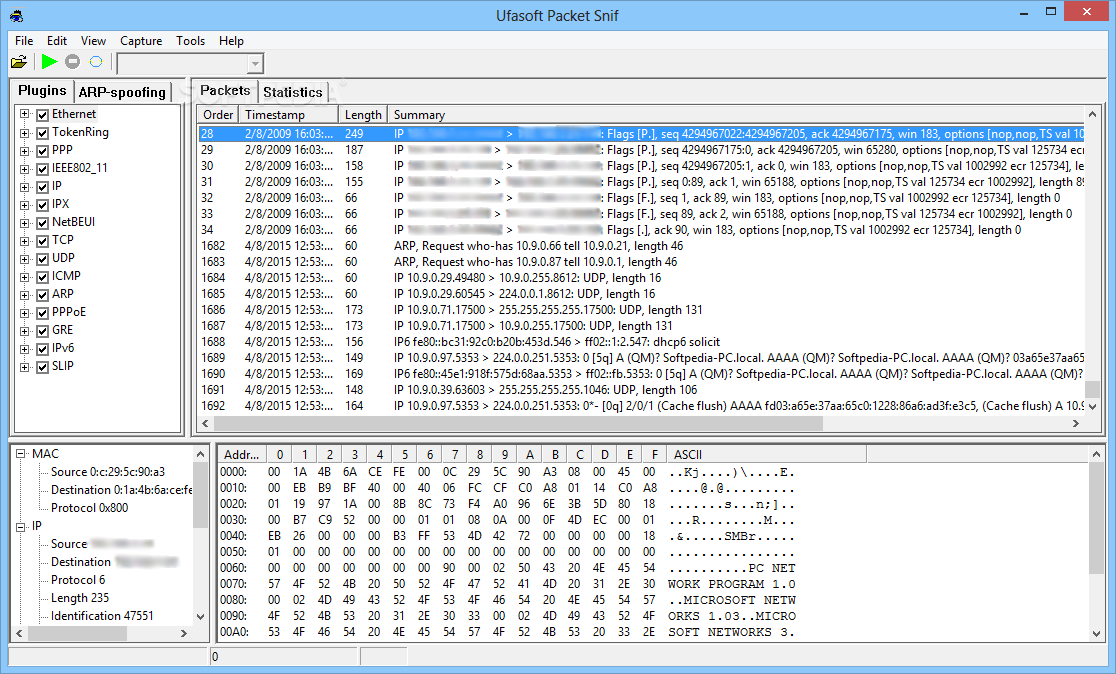Screen dimensions: 1116x674
Task: Toggle the IEEE802_11 plugin checkbox
Action: tap(43, 169)
